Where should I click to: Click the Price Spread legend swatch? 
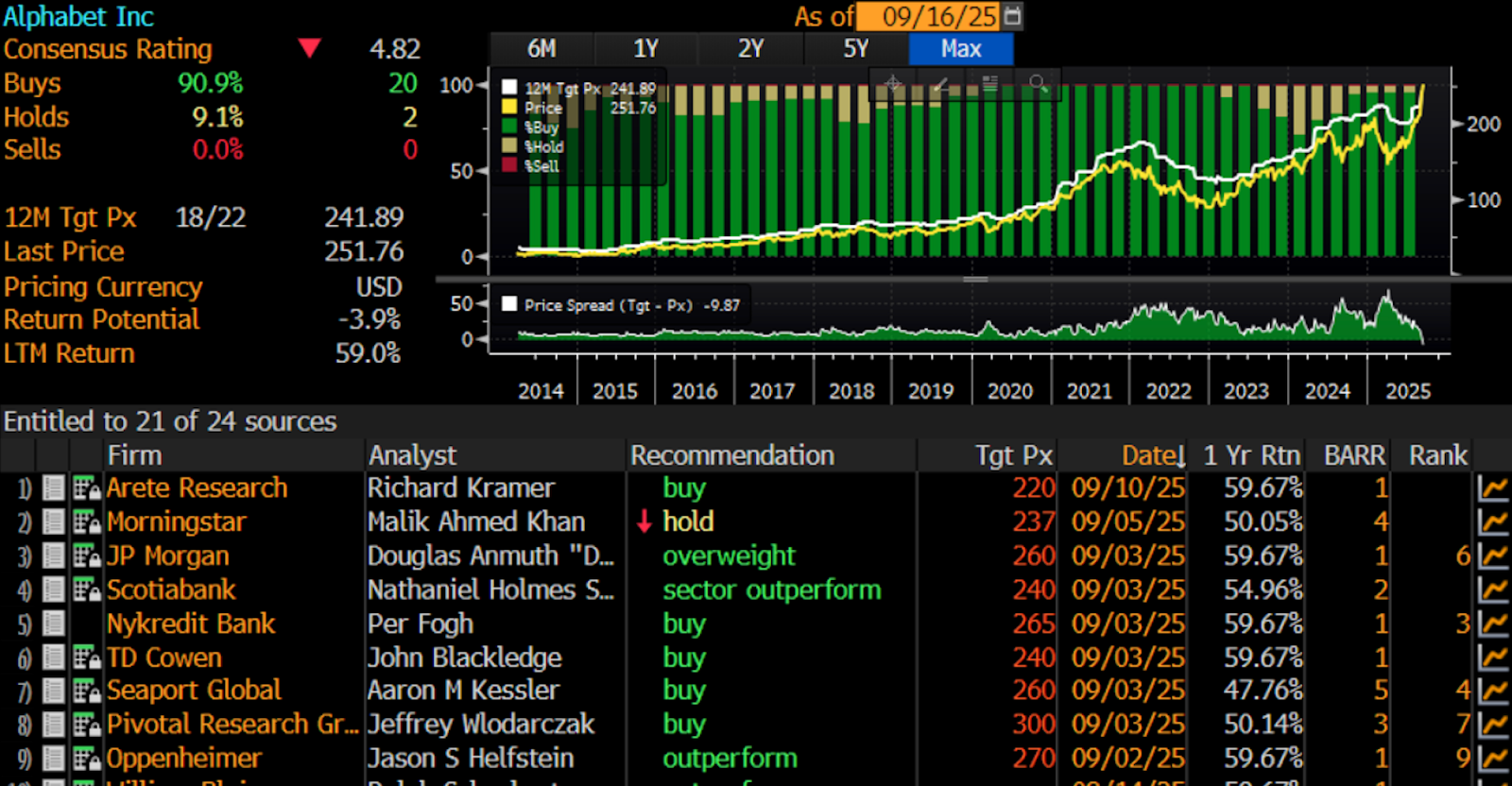[509, 304]
